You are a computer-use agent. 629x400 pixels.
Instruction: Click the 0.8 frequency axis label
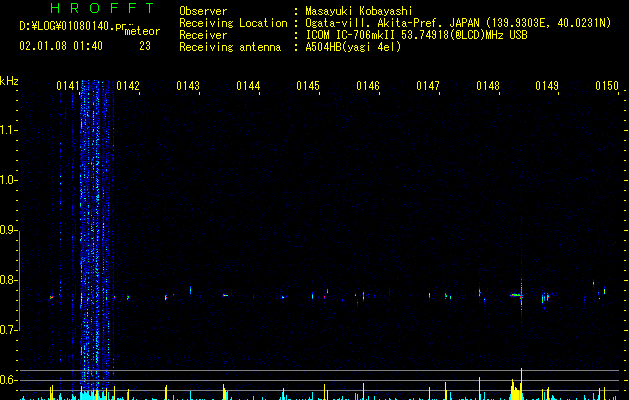[9, 280]
